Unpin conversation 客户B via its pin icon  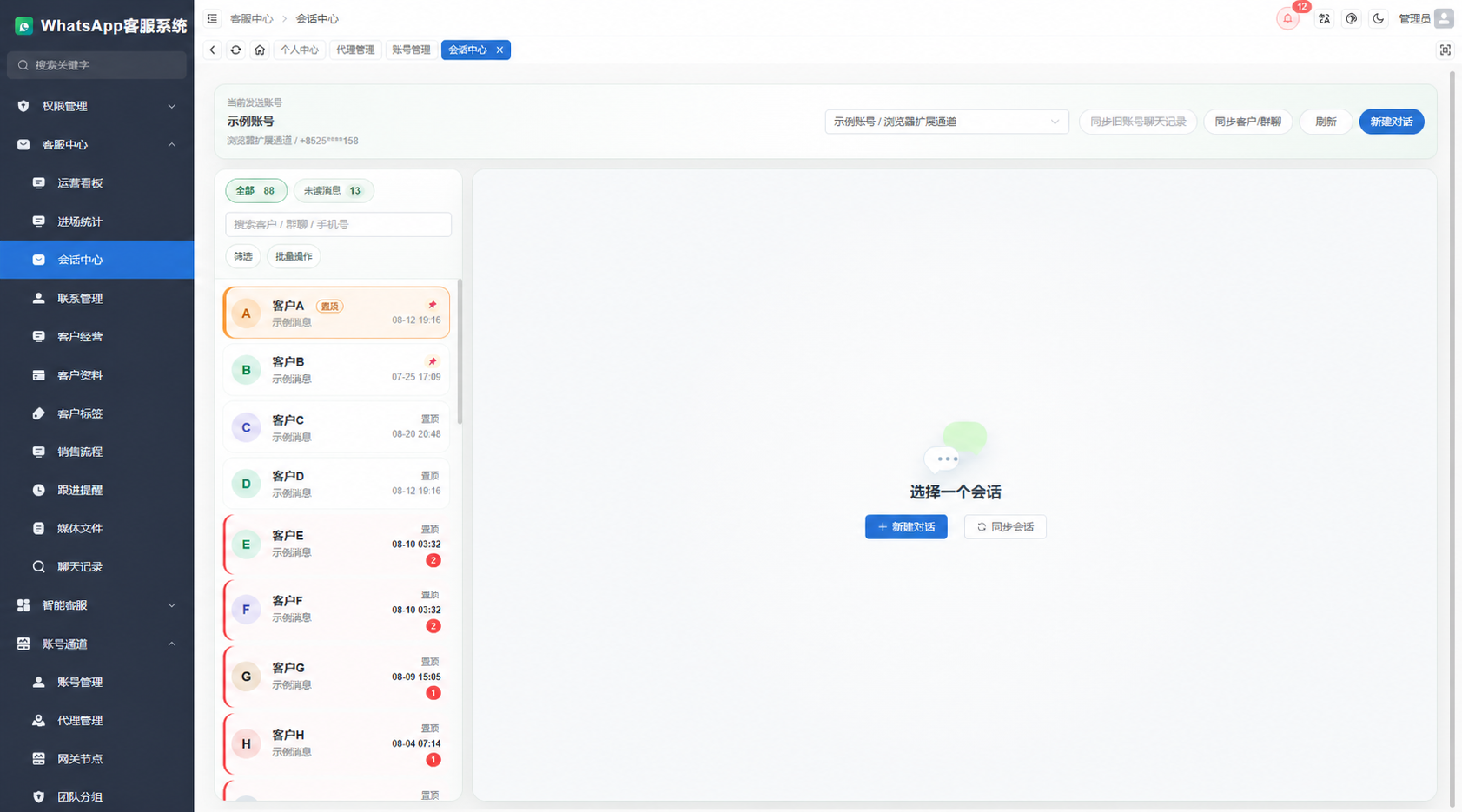click(x=432, y=361)
